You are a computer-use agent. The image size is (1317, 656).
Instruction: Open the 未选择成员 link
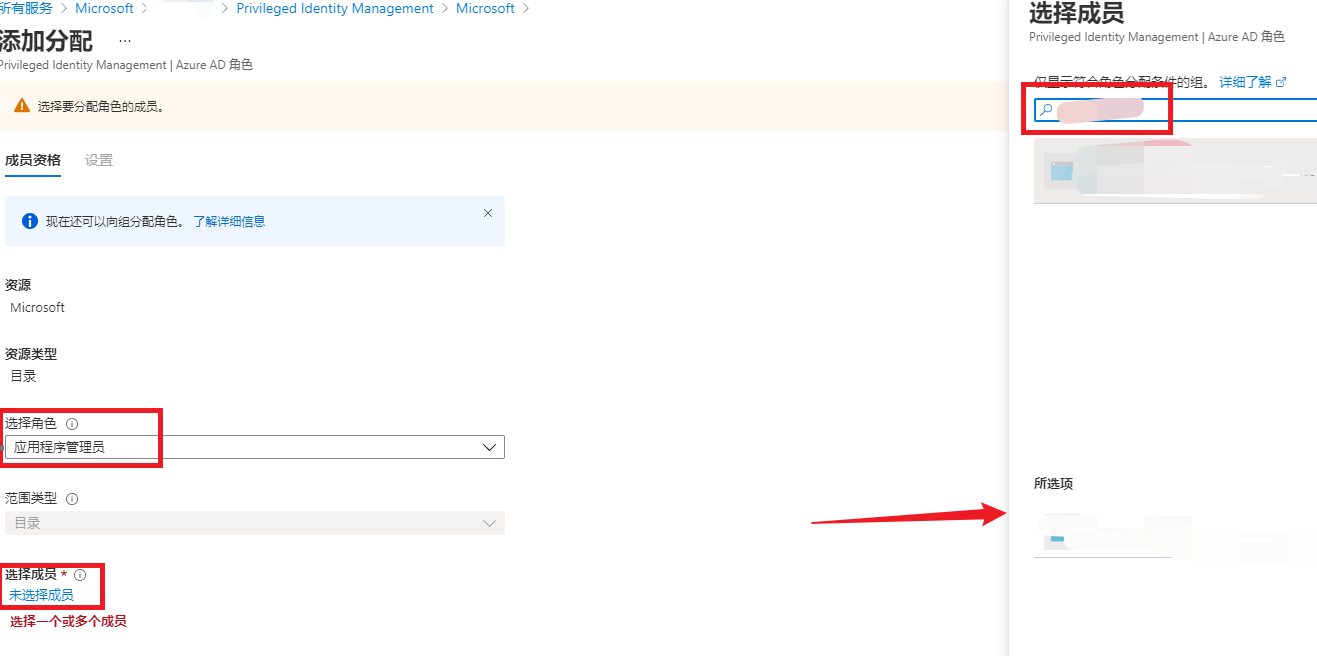click(41, 595)
